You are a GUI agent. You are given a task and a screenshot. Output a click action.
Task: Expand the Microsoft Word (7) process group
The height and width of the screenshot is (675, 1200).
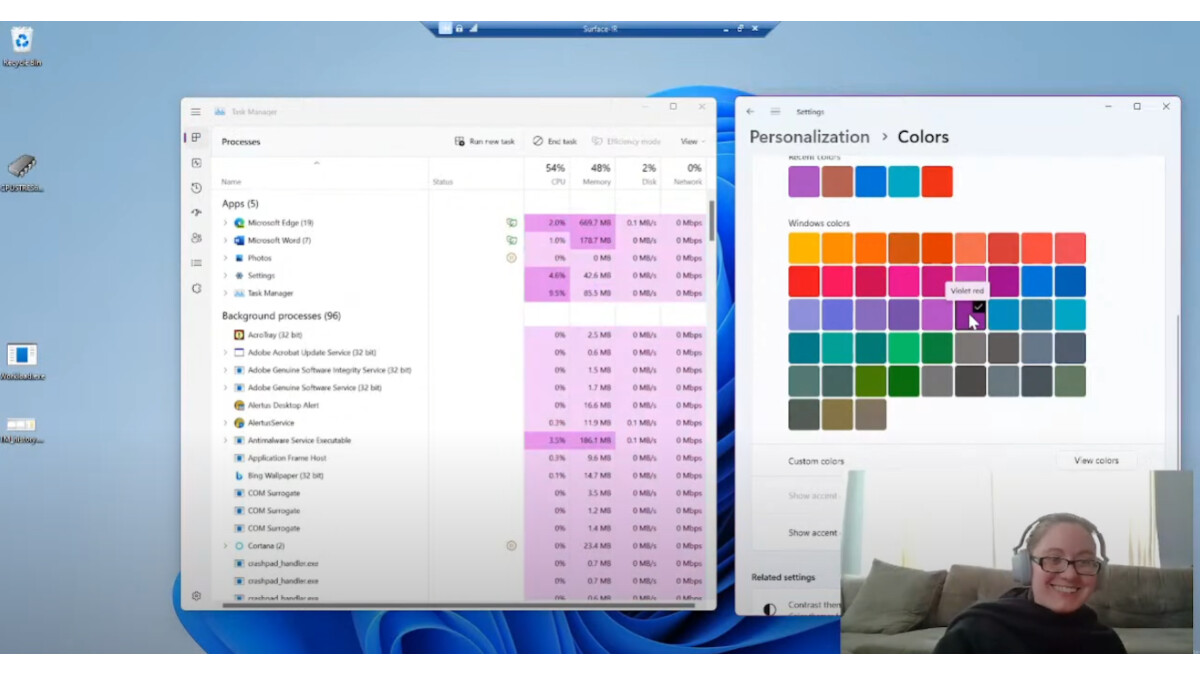point(225,240)
